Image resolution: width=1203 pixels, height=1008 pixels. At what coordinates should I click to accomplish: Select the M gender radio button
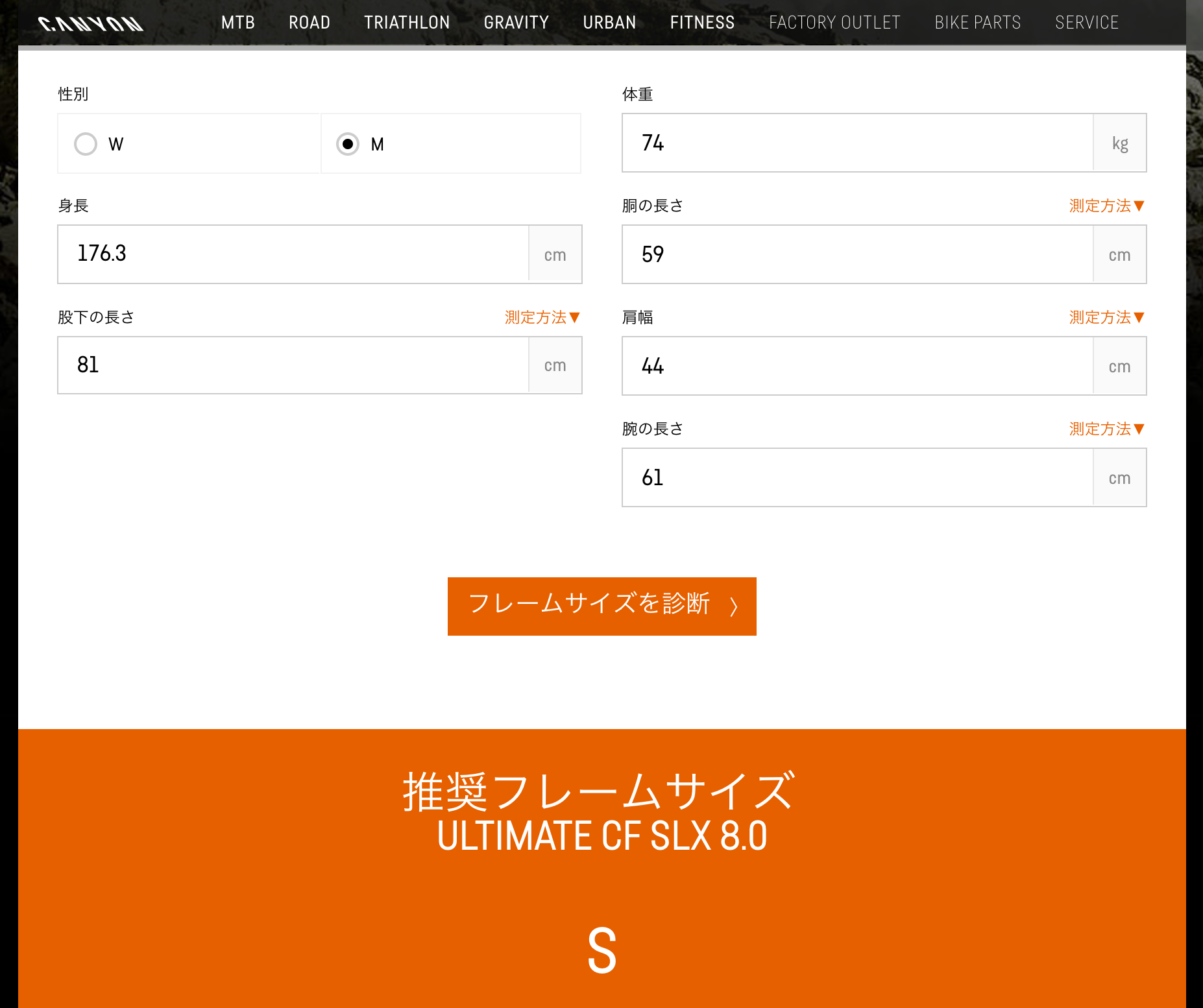point(348,144)
